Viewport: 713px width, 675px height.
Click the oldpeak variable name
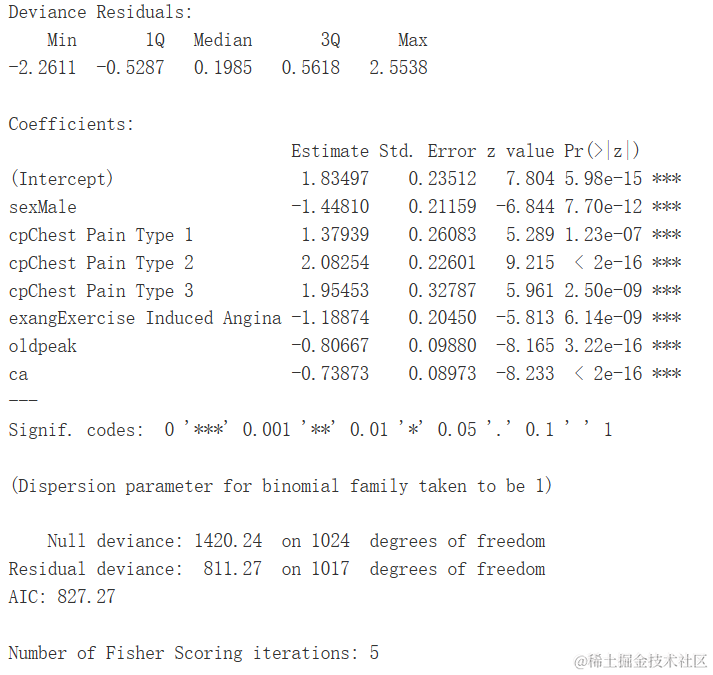[x=43, y=346]
